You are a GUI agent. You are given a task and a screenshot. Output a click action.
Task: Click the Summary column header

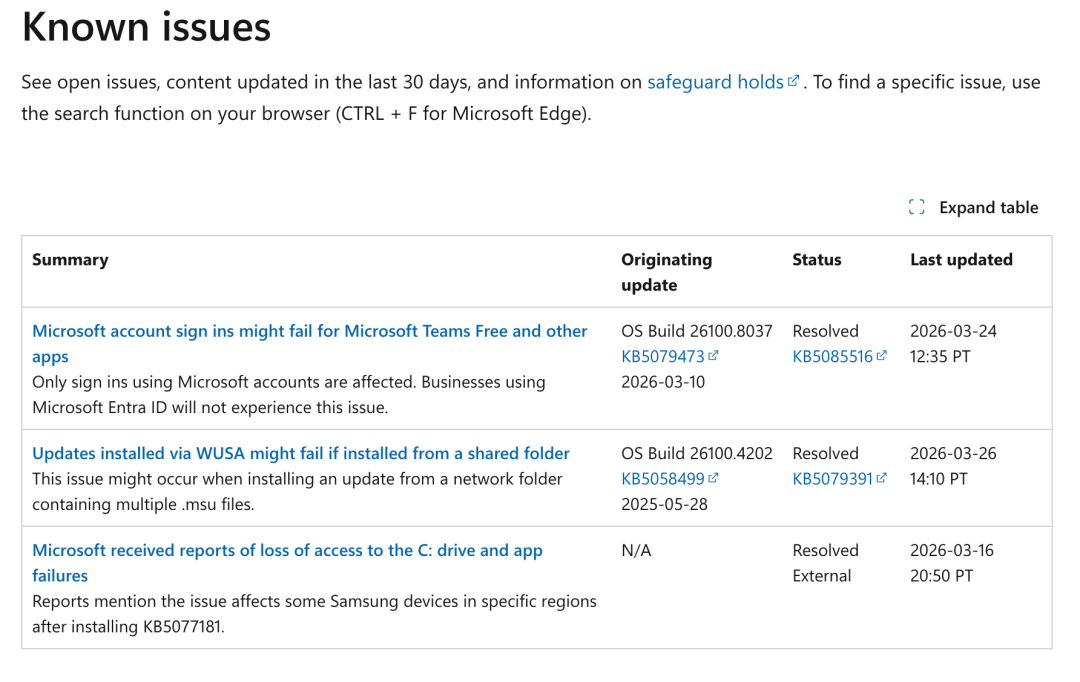pos(70,259)
